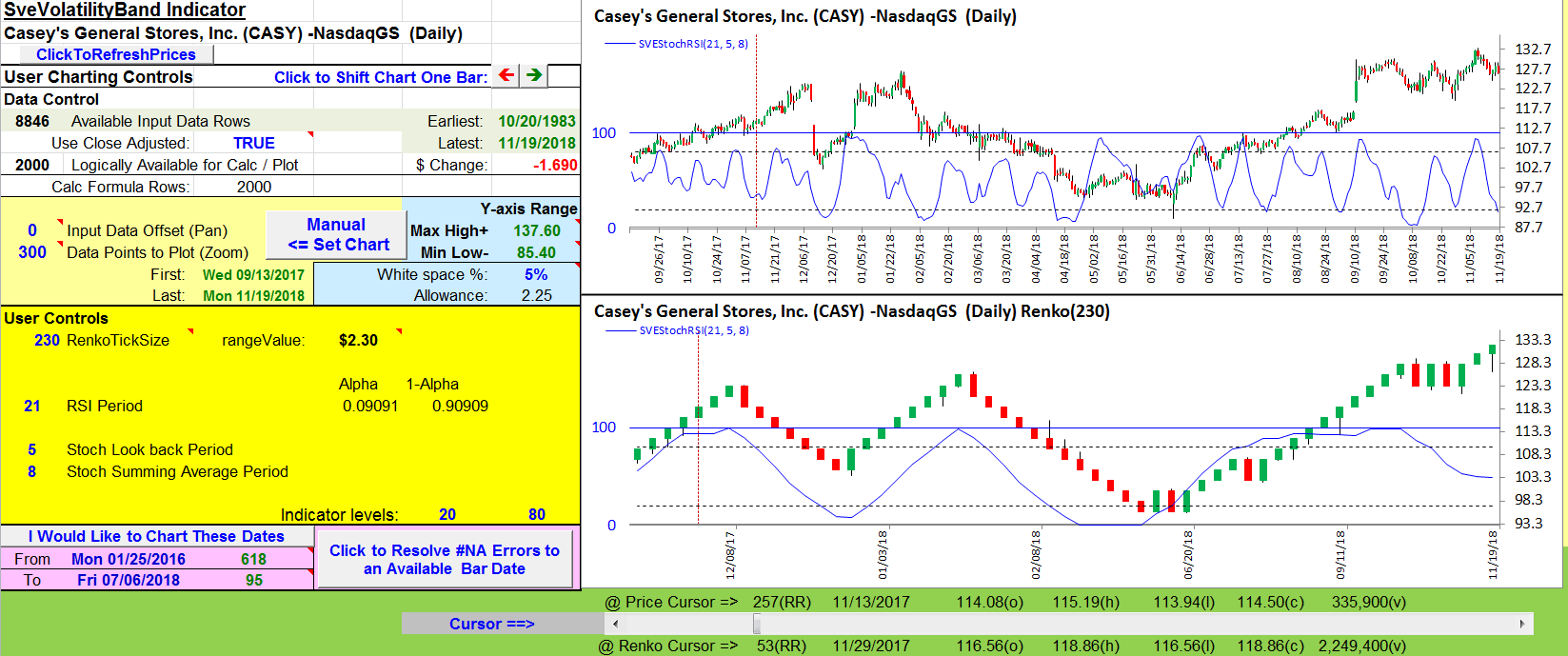The height and width of the screenshot is (656, 1568).
Task: Select indicator level value 20
Action: click(x=447, y=514)
